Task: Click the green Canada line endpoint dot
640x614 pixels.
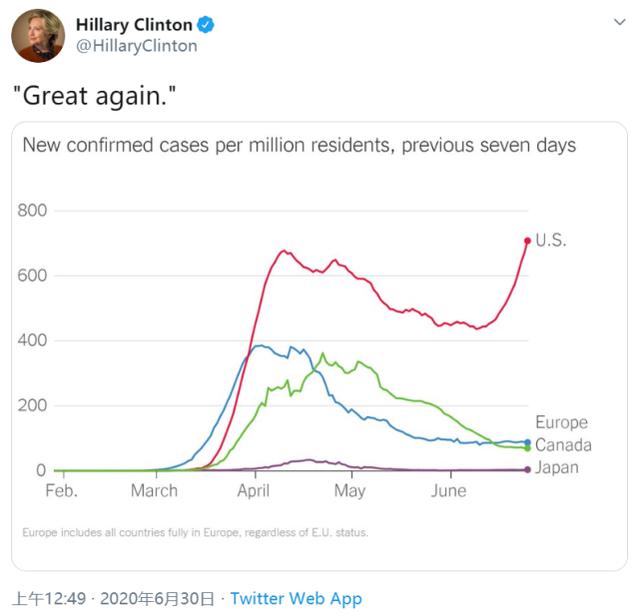Action: point(527,448)
